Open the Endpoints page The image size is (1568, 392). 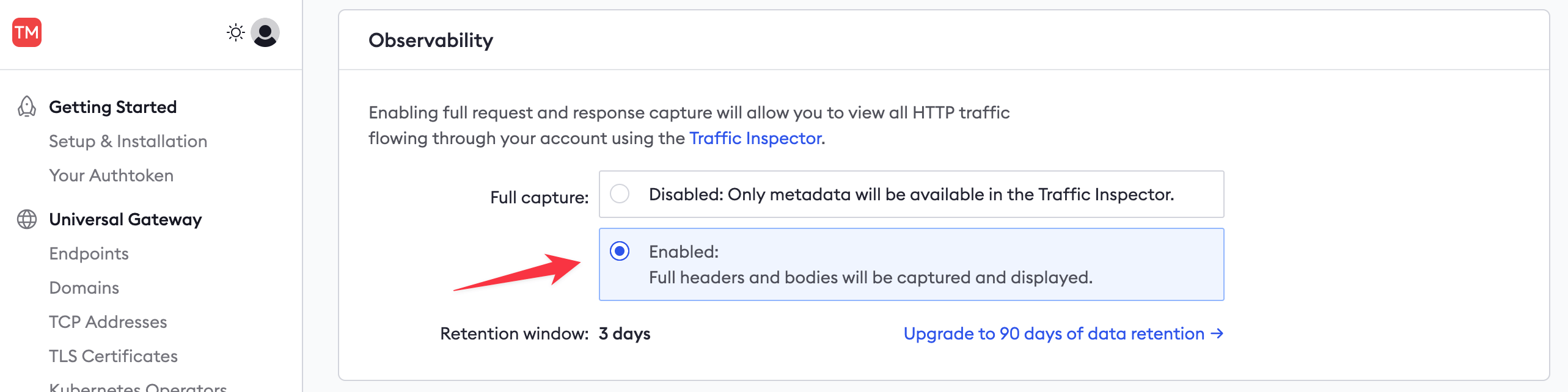pos(89,253)
